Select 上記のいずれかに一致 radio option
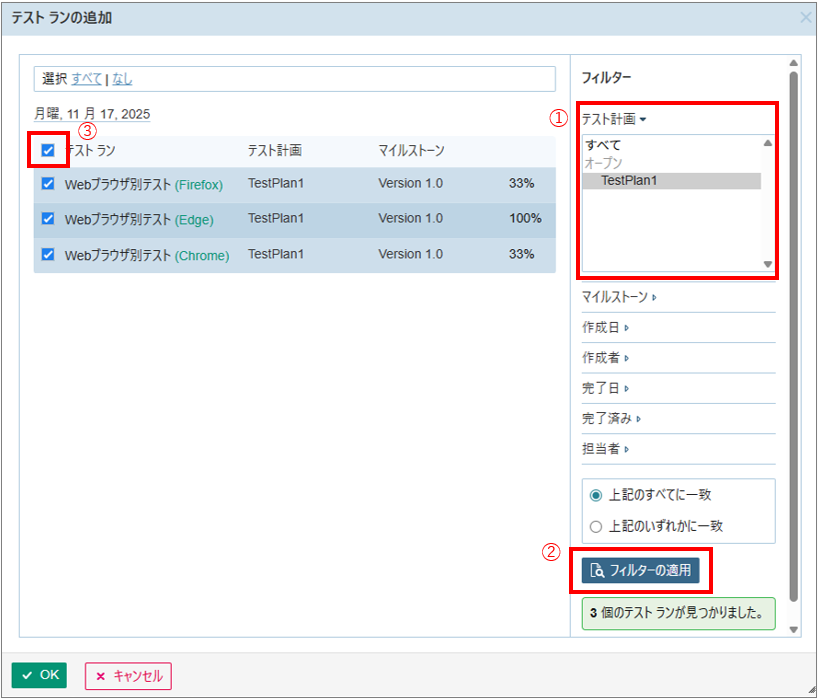Image resolution: width=819 pixels, height=700 pixels. 596,526
